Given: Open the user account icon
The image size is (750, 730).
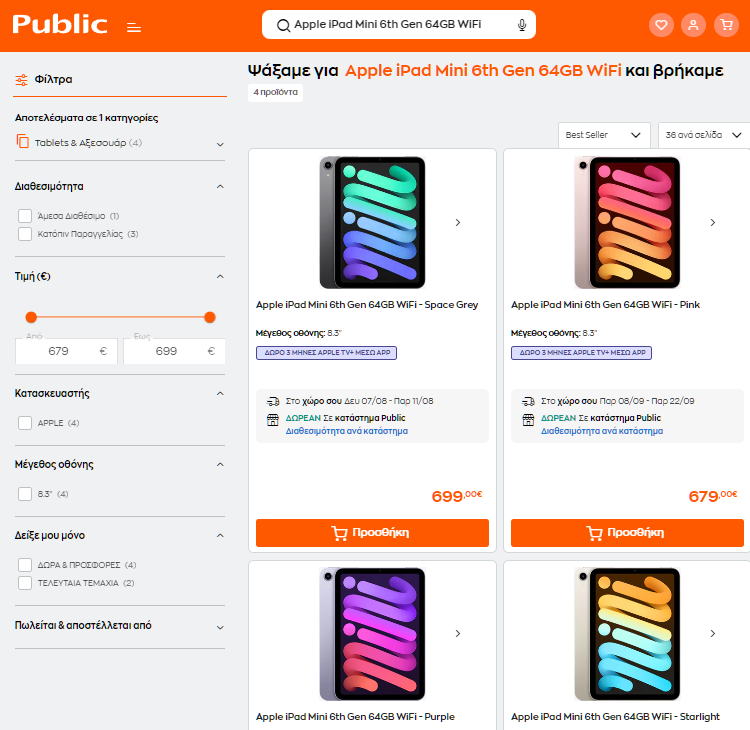Looking at the screenshot, I should [693, 25].
